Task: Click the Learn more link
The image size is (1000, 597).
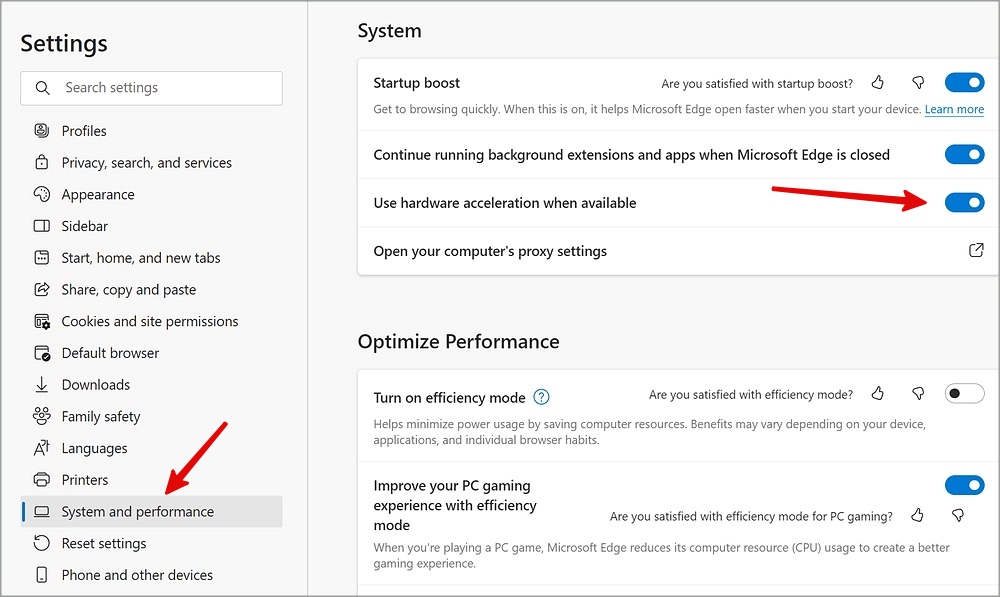Action: click(x=954, y=109)
